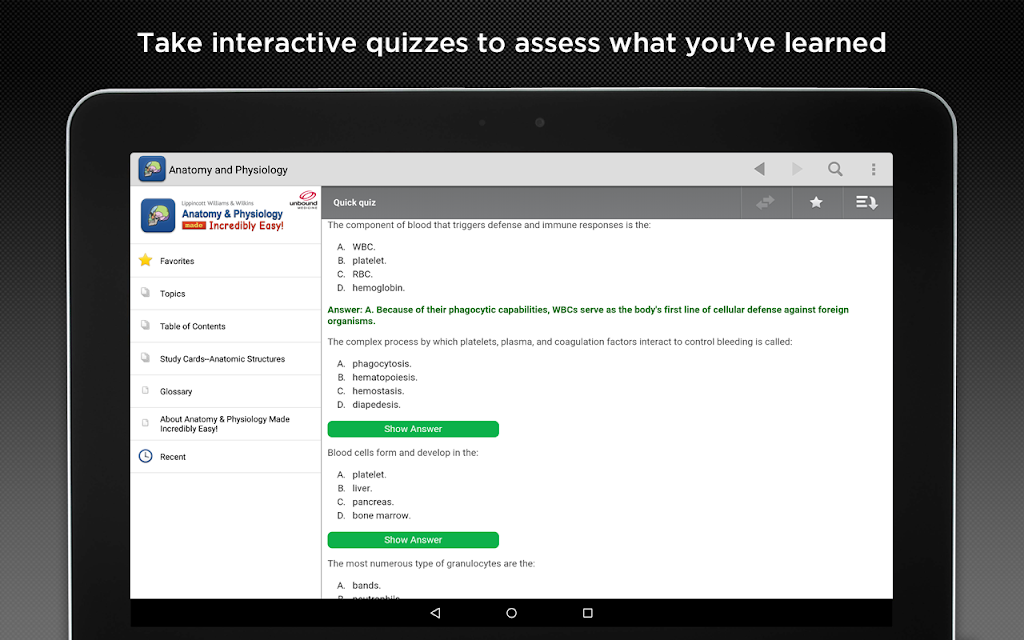The width and height of the screenshot is (1024, 640).
Task: Tap the Anatomy and Physiology app icon
Action: pos(152,169)
